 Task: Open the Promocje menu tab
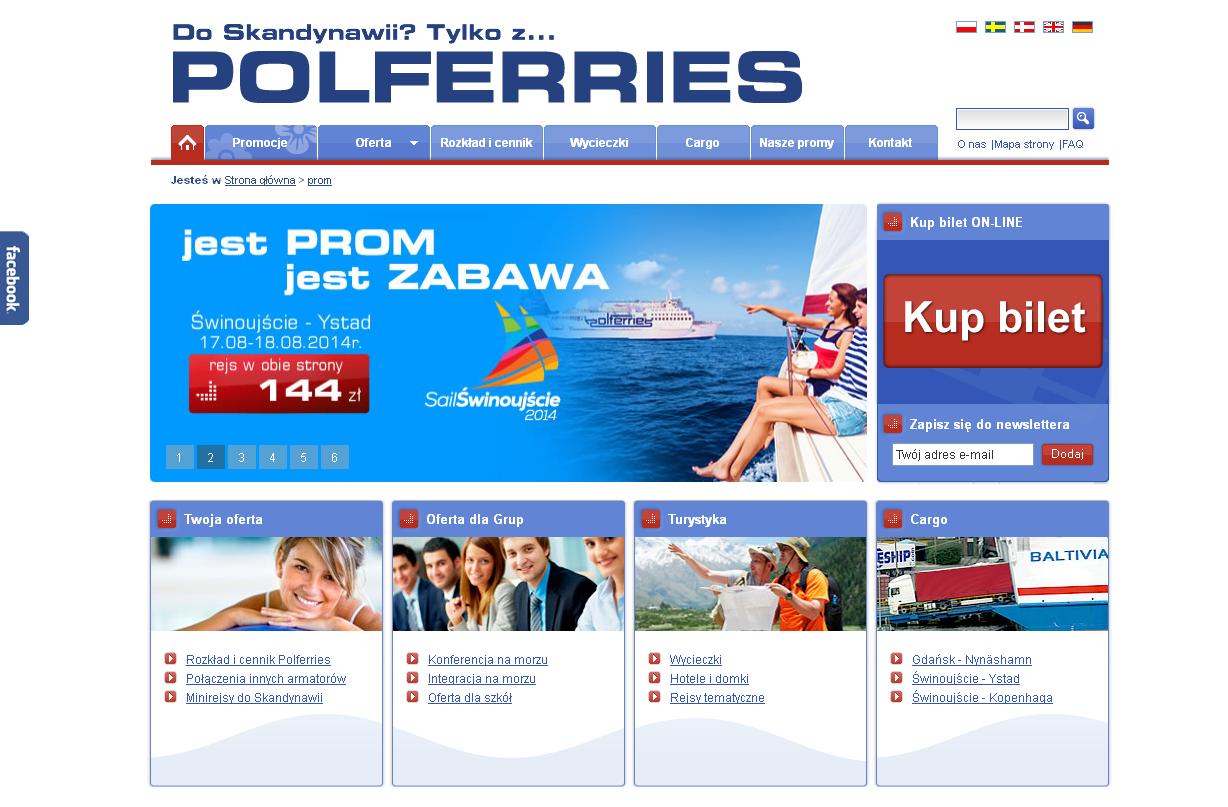[x=261, y=142]
